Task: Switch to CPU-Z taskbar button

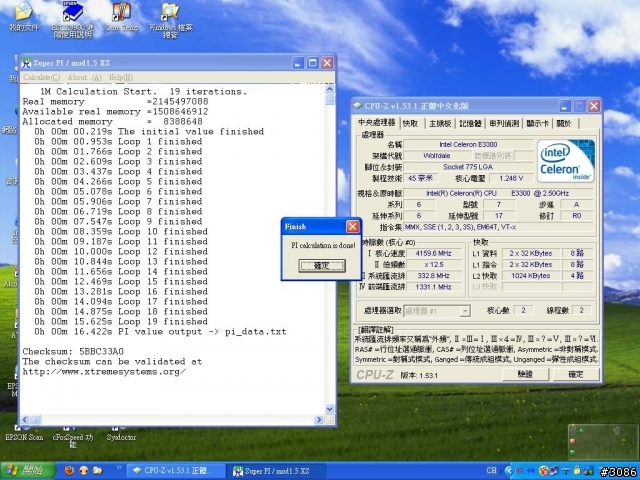Action: coord(176,471)
